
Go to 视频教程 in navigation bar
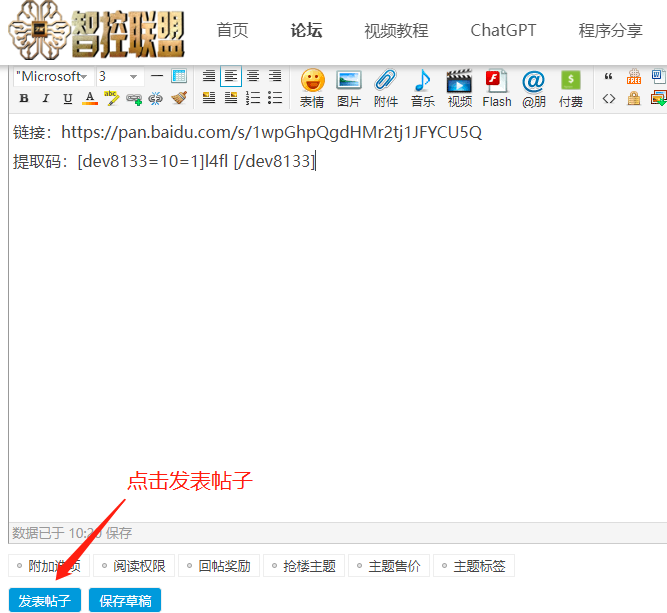(396, 31)
